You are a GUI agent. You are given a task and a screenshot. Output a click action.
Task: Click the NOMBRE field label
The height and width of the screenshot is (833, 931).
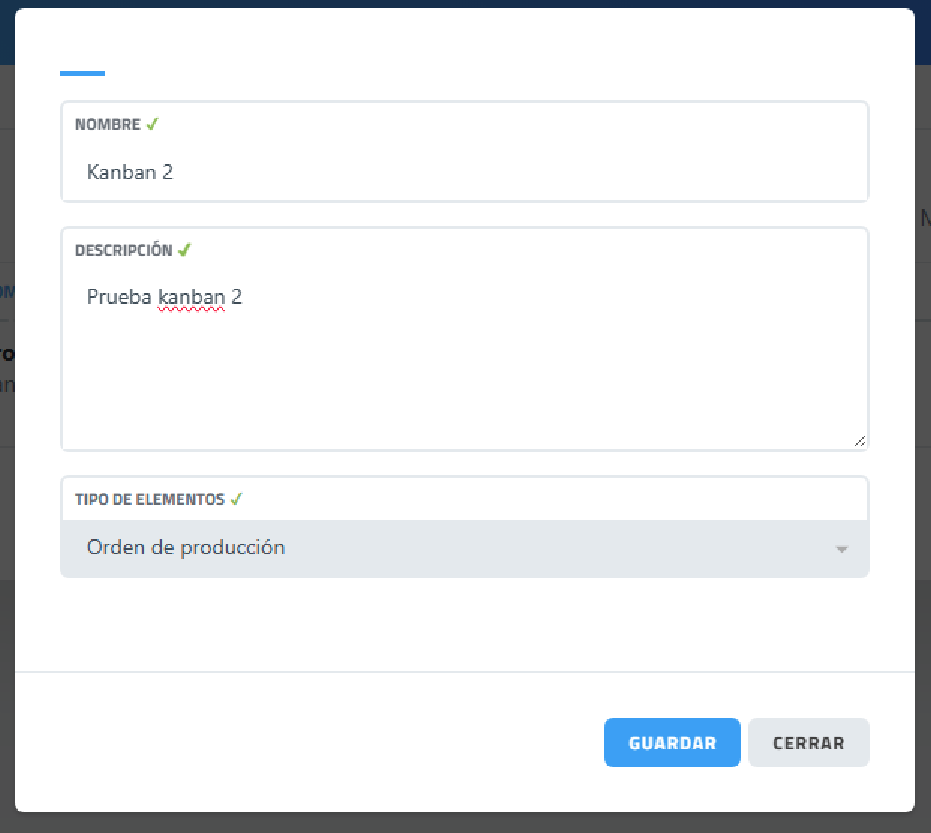tap(107, 125)
